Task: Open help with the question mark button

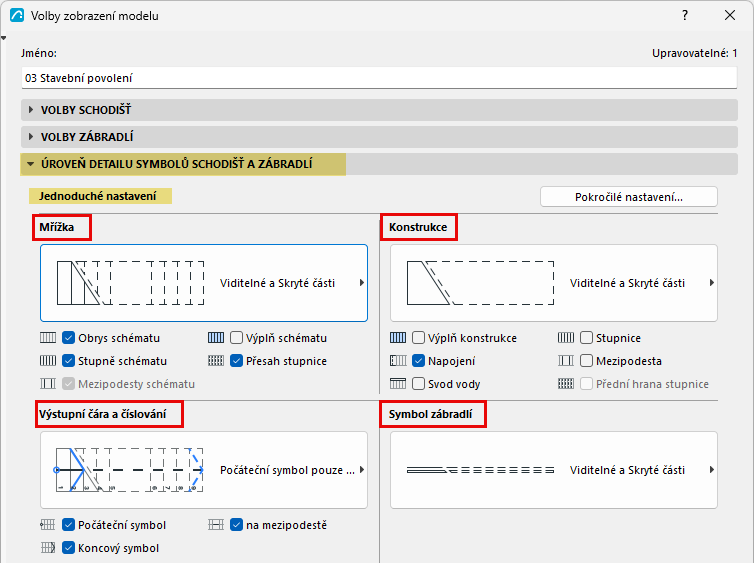Action: coord(685,15)
